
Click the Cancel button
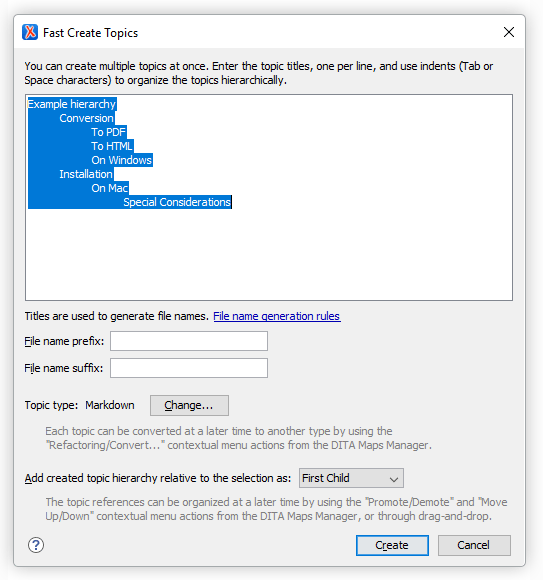[x=474, y=545]
